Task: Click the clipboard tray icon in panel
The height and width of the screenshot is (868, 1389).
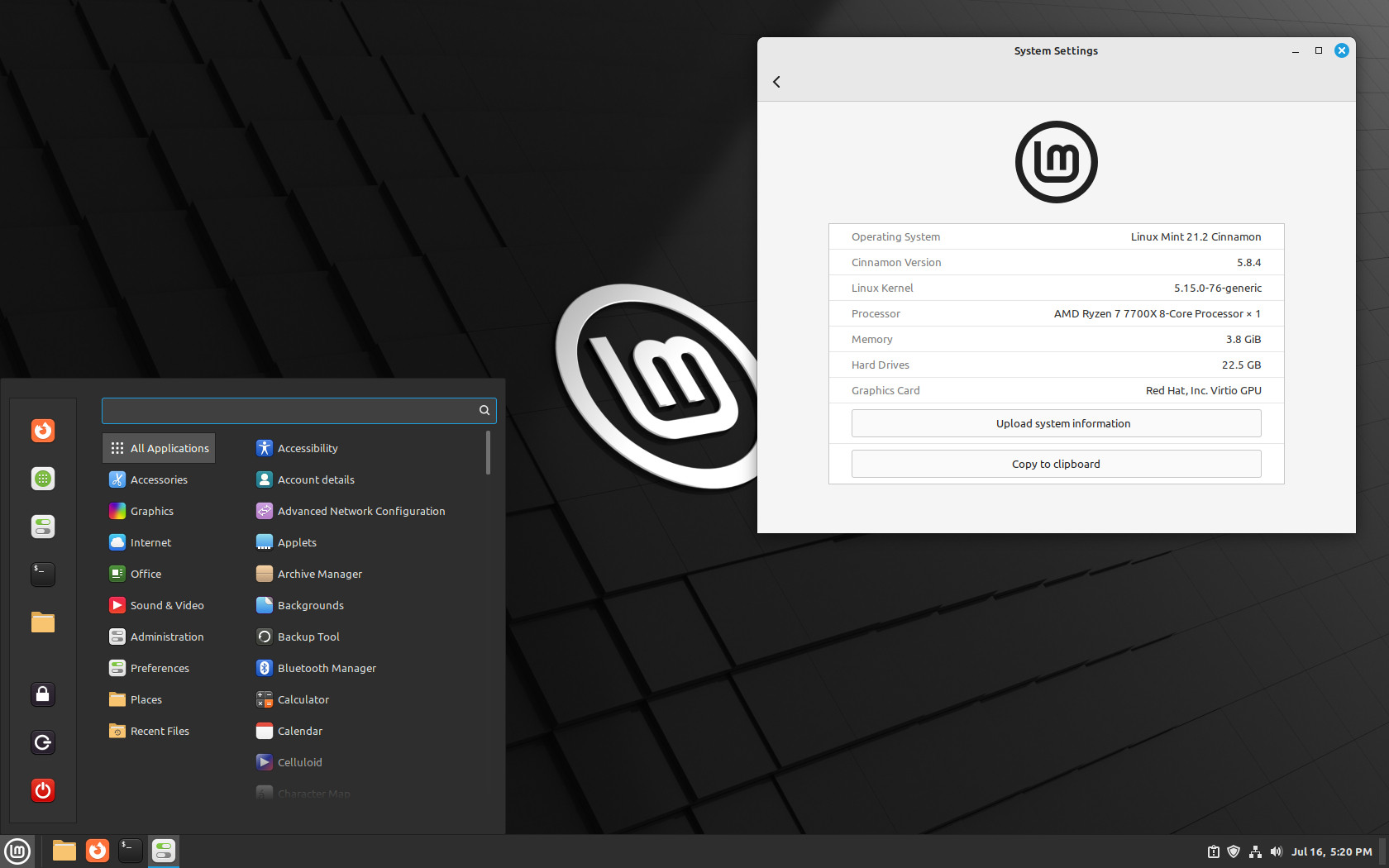Action: (1214, 851)
